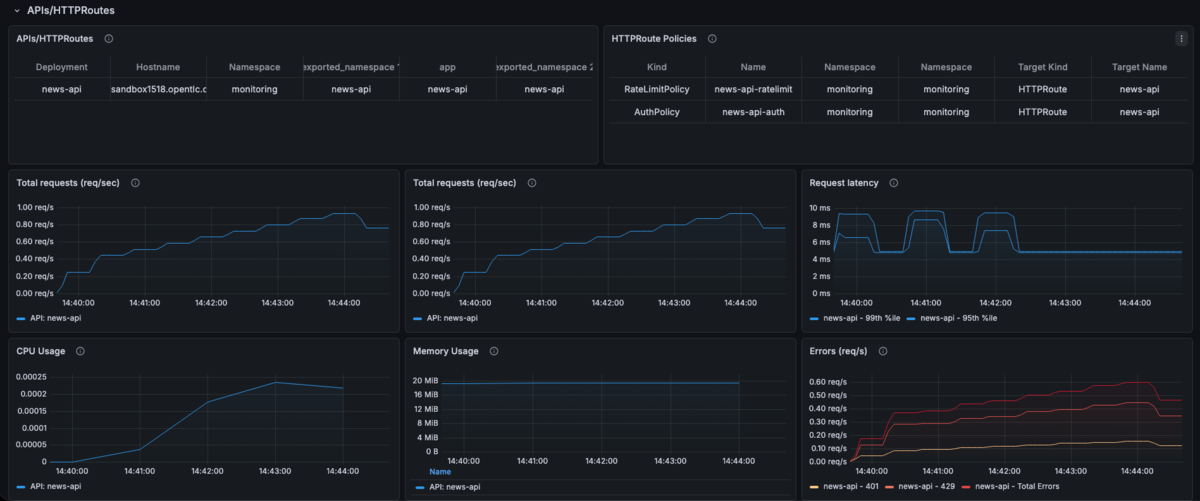Toggle news-api - 429 errors legend series
Screen dimensions: 1200x501
(x=925, y=486)
